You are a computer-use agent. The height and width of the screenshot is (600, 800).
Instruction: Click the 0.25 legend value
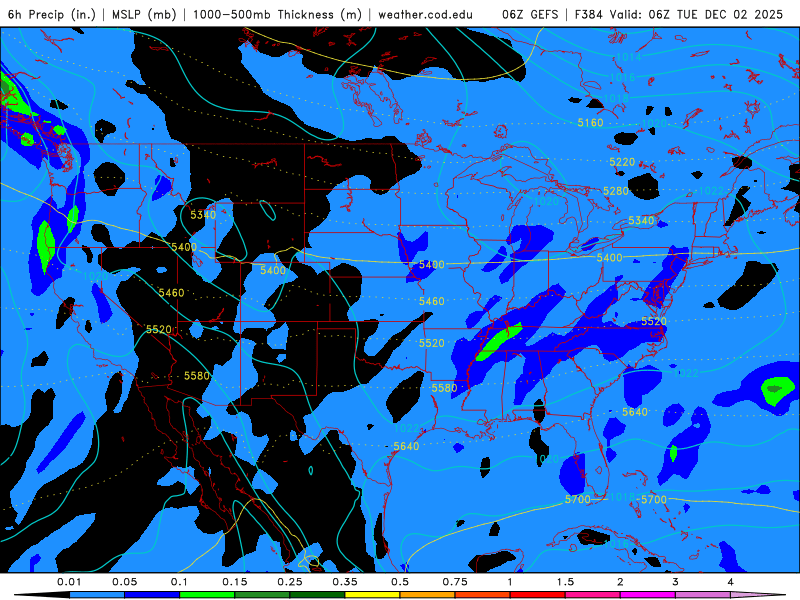pos(290,582)
